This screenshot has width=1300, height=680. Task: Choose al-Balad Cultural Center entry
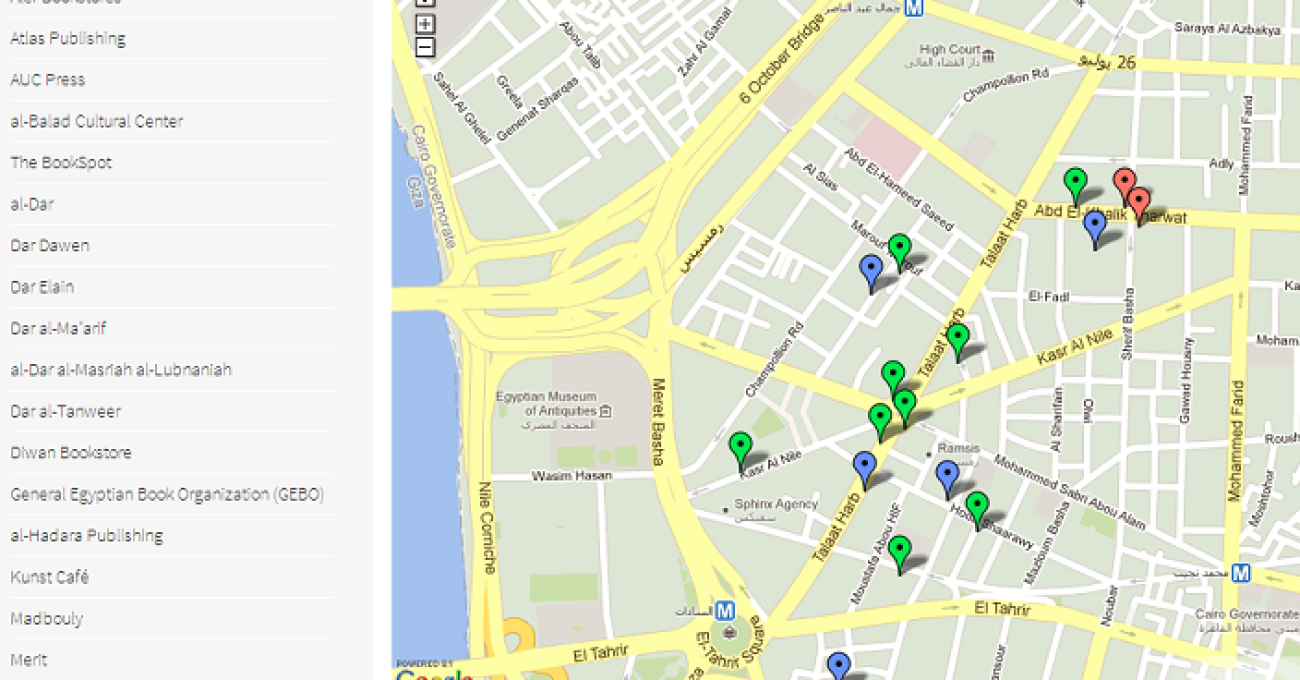click(97, 121)
